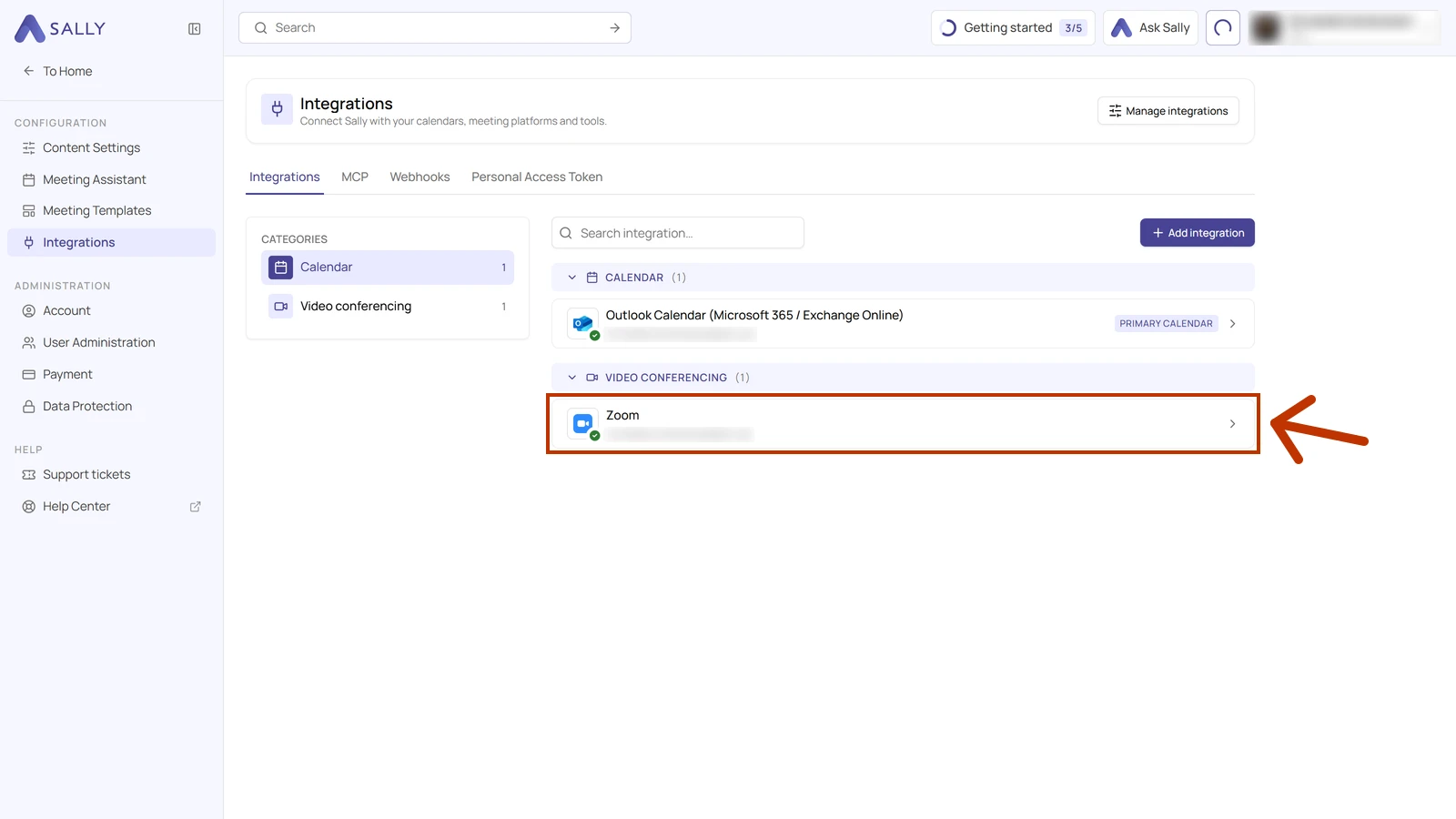Collapse the VIDEO CONFERENCING section chevron

click(572, 378)
